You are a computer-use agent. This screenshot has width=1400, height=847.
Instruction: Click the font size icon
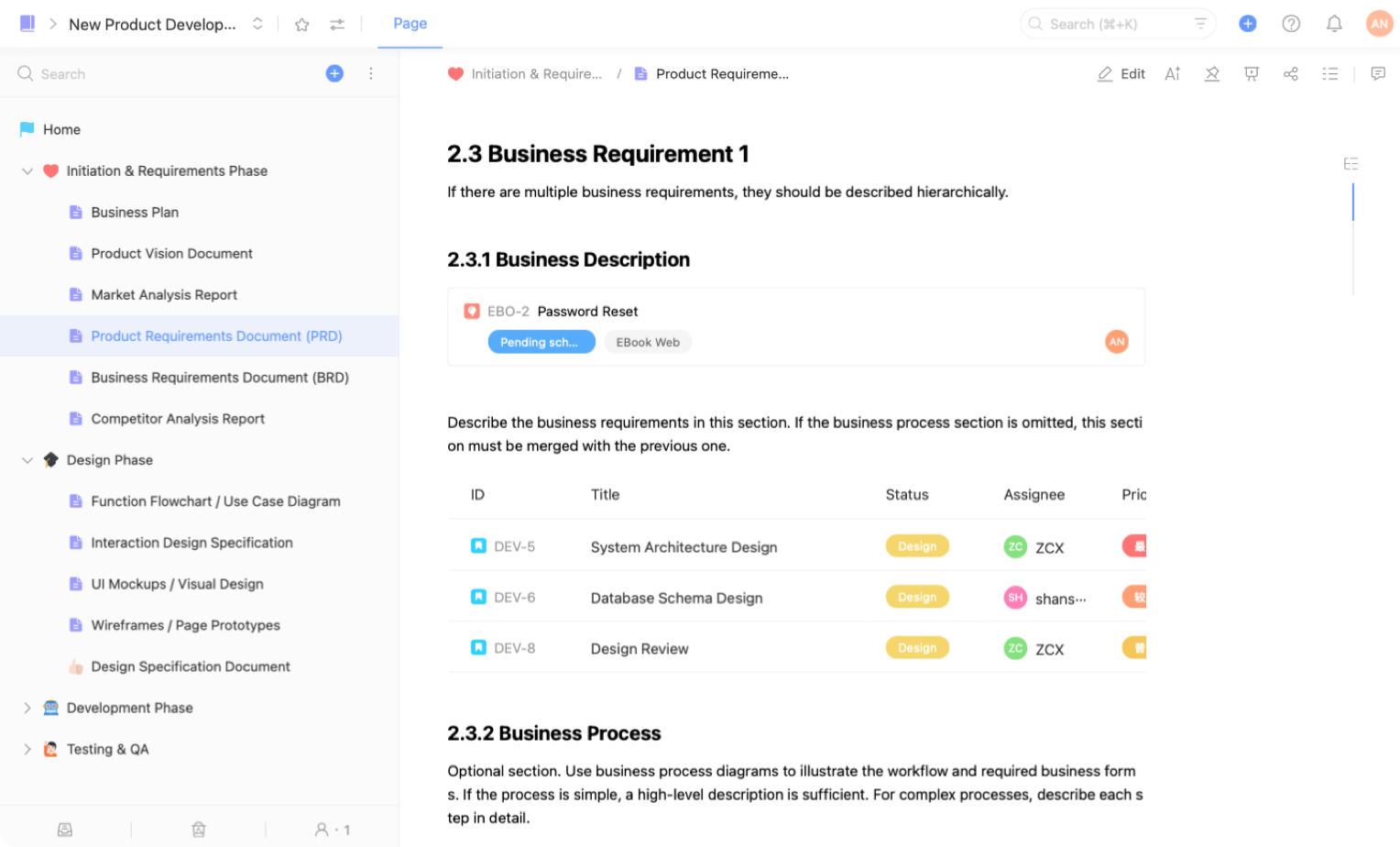(1172, 74)
